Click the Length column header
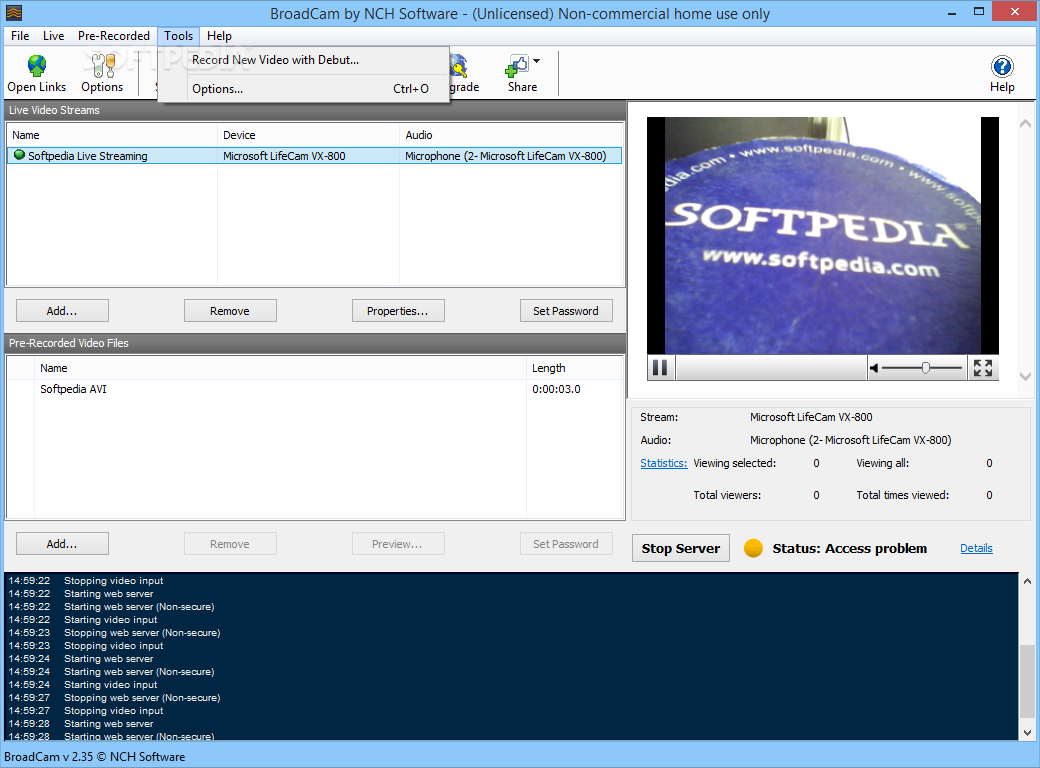The width and height of the screenshot is (1040, 768). click(x=574, y=368)
